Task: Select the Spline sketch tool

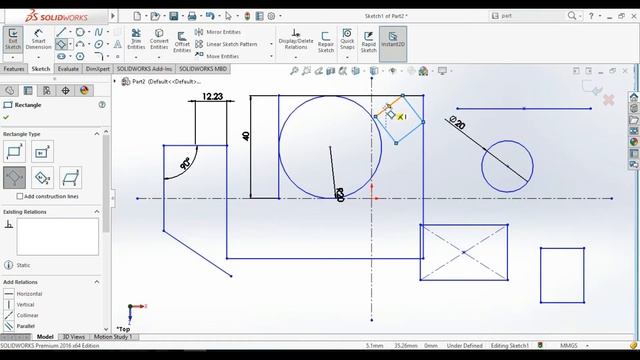Action: (99, 32)
